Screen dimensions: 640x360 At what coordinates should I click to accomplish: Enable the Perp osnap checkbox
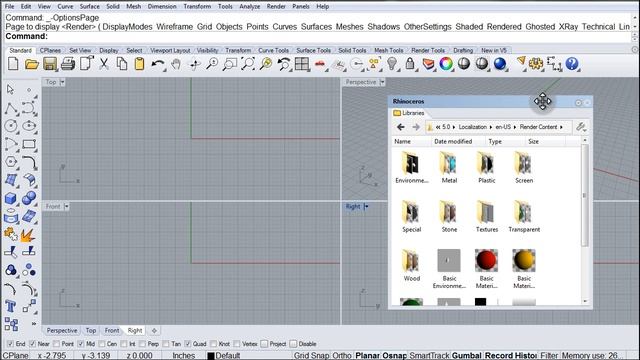tap(142, 344)
